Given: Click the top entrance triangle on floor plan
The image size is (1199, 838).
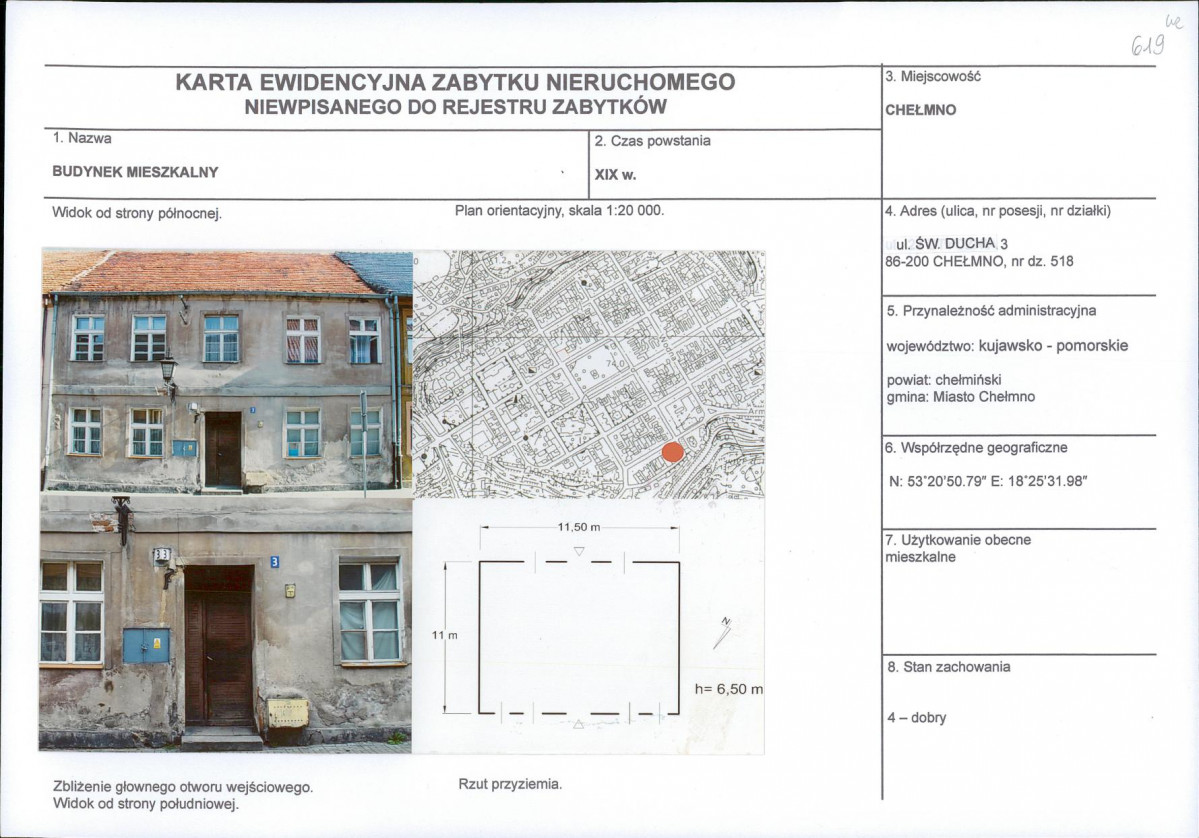Looking at the screenshot, I should click(x=579, y=551).
